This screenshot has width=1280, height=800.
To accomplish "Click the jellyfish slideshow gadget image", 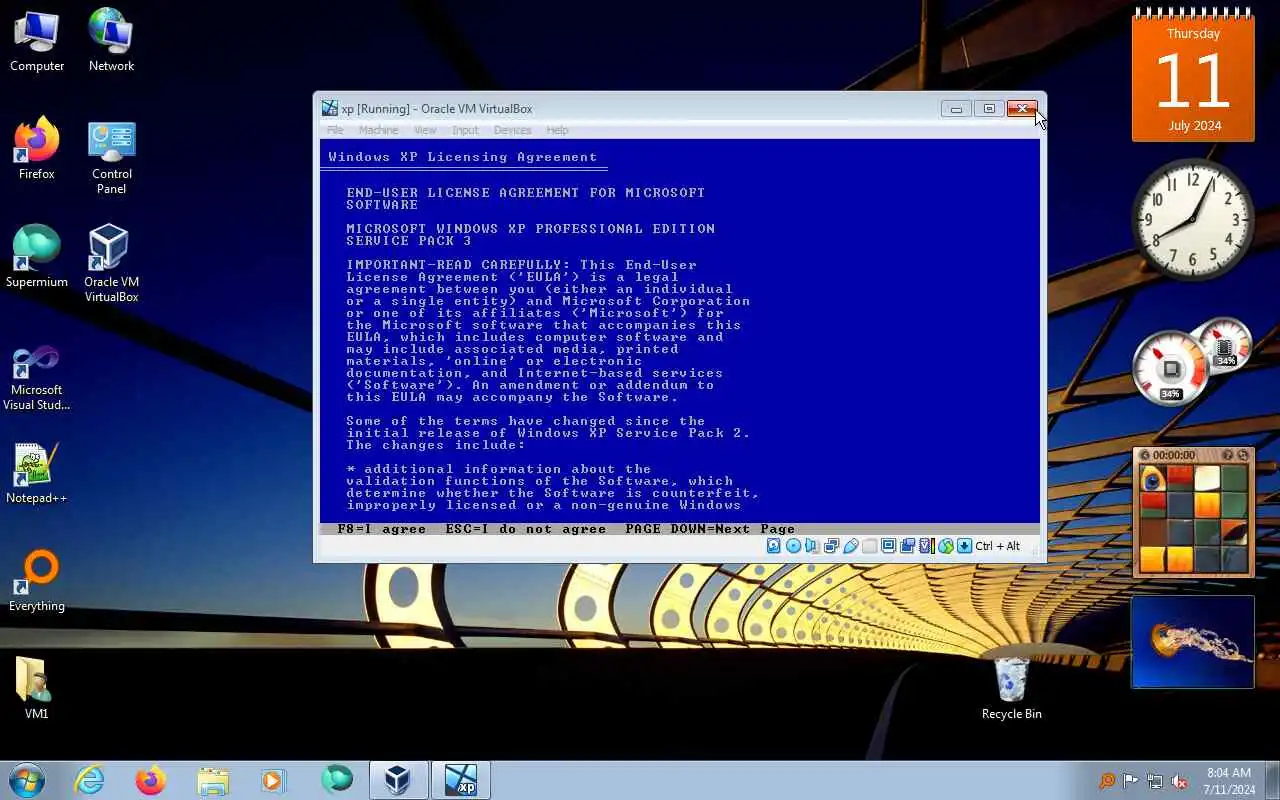I will (1192, 642).
